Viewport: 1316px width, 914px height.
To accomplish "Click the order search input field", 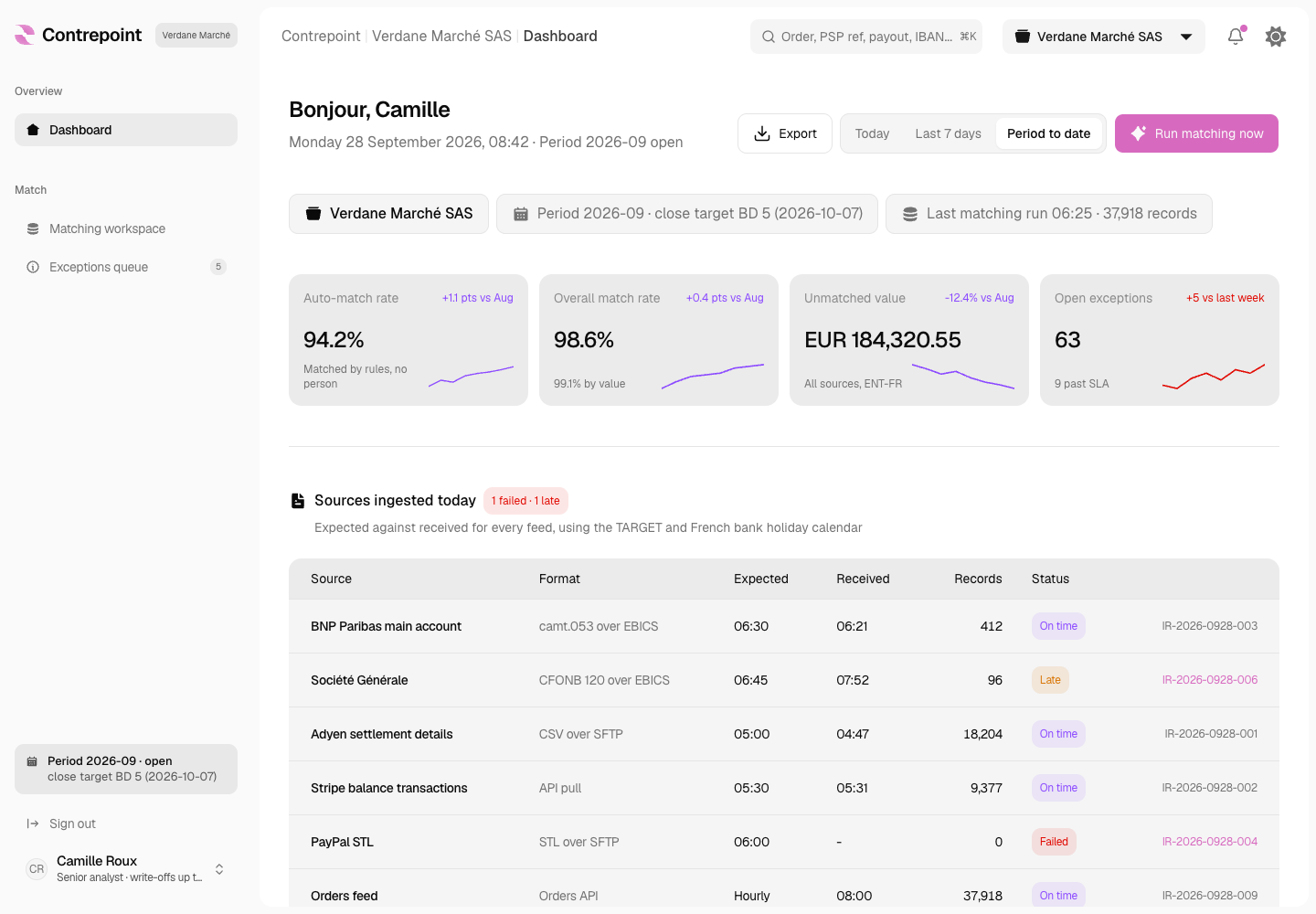I will coord(866,37).
